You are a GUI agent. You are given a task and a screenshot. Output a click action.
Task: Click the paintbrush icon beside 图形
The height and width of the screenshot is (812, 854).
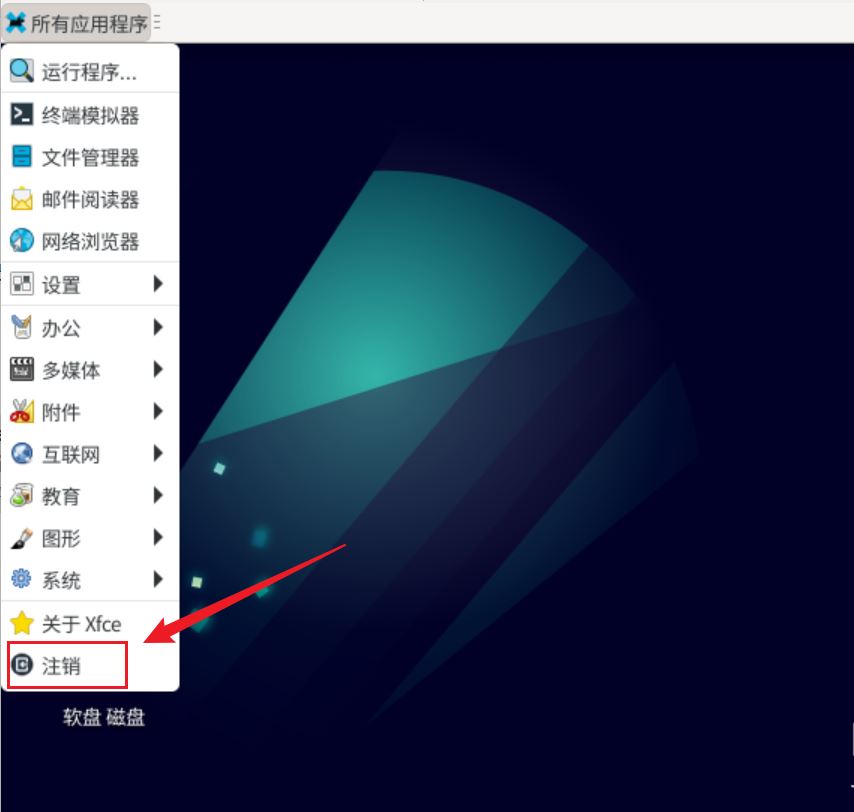pyautogui.click(x=22, y=538)
